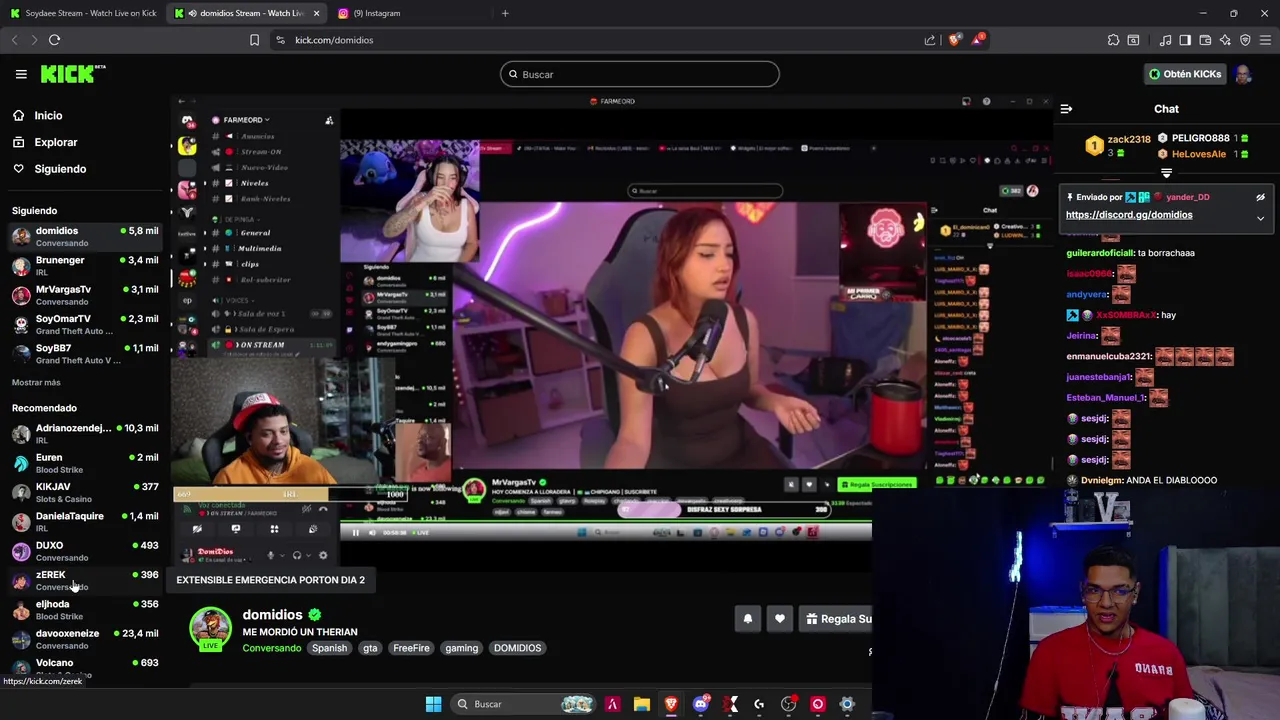The image size is (1280, 720).
Task: Open DanielaTaquire recommended channel
Action: pos(85,521)
